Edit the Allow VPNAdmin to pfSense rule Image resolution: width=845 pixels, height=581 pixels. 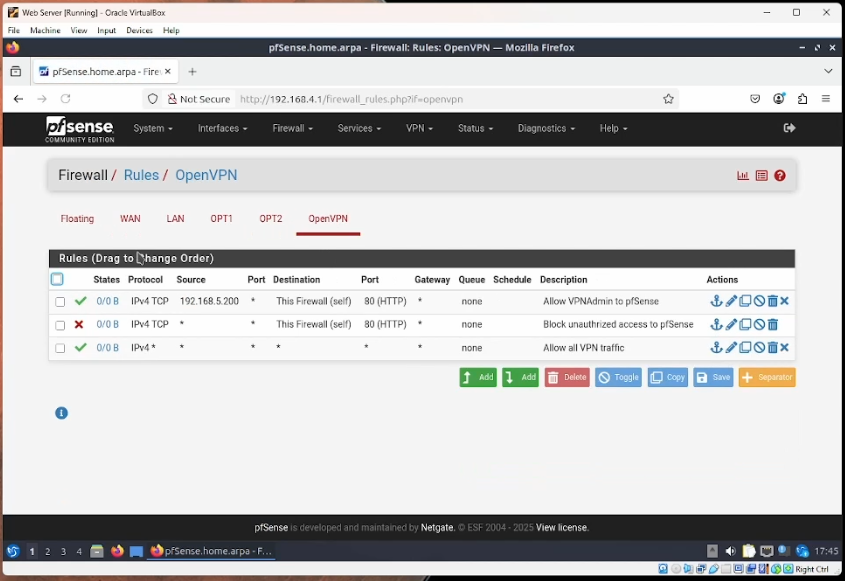point(731,301)
